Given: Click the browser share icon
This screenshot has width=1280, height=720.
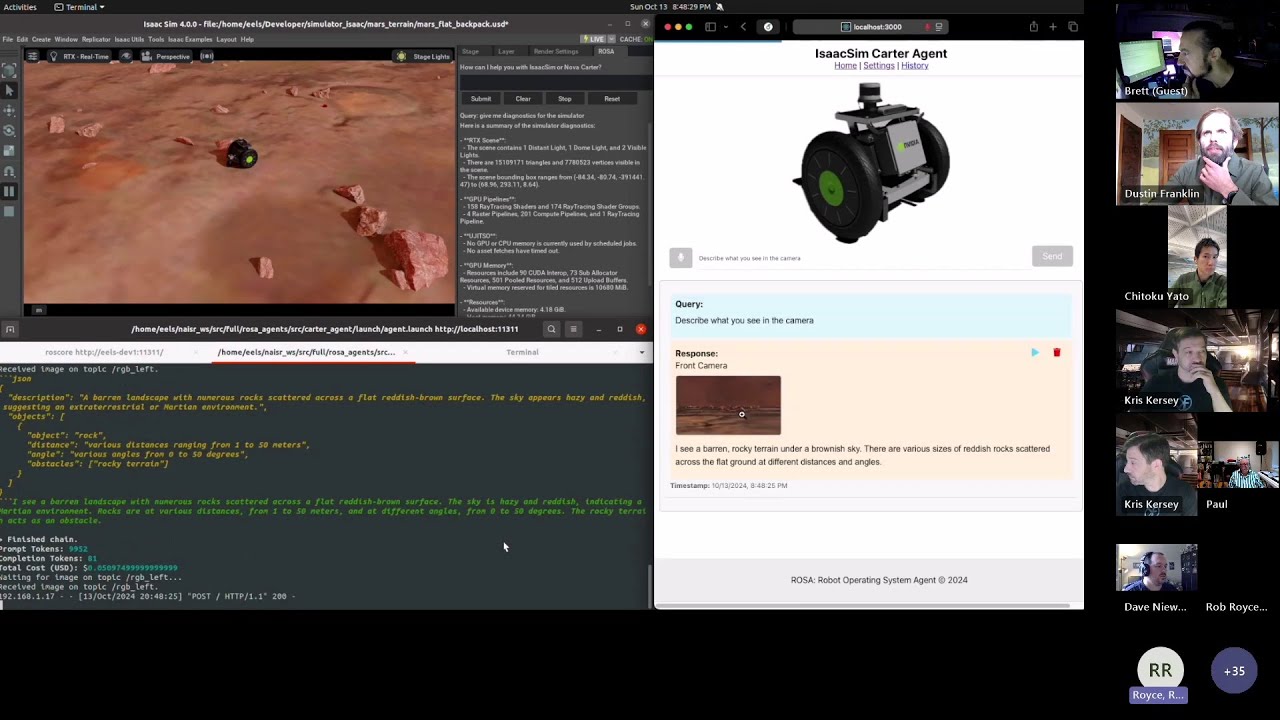Looking at the screenshot, I should (x=1034, y=27).
